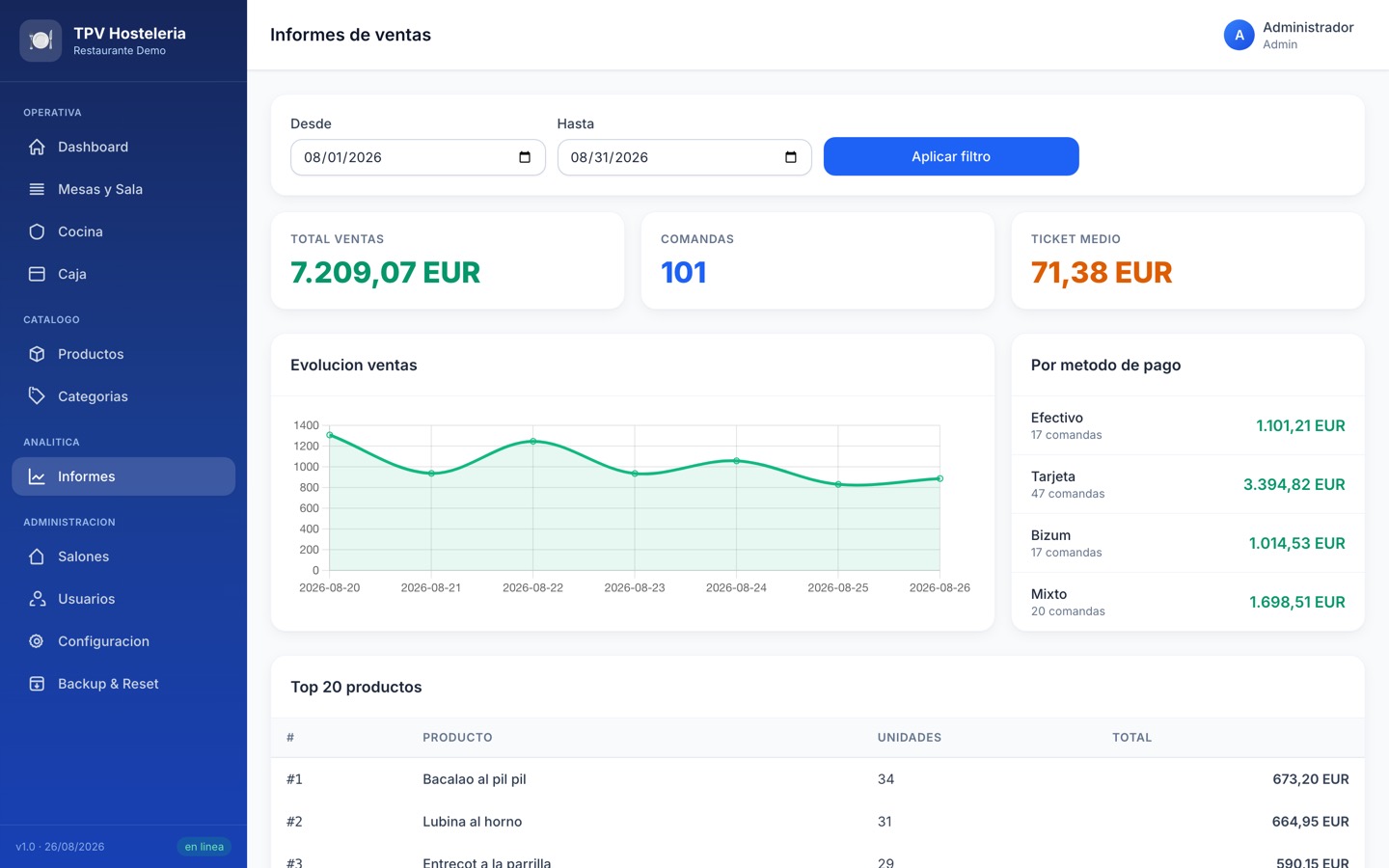Select the Cocina icon in sidebar
The height and width of the screenshot is (868, 1389).
(37, 231)
